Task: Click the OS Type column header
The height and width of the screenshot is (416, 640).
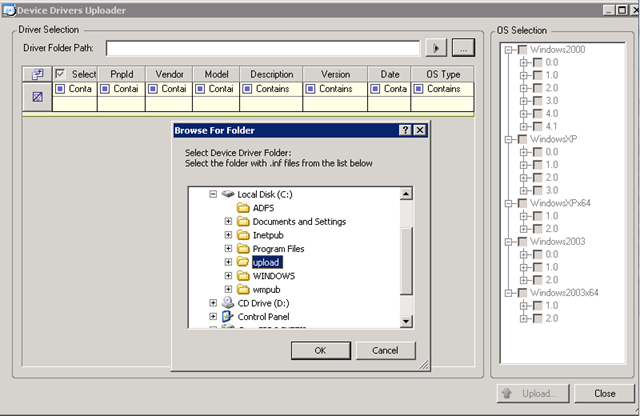Action: [x=443, y=74]
